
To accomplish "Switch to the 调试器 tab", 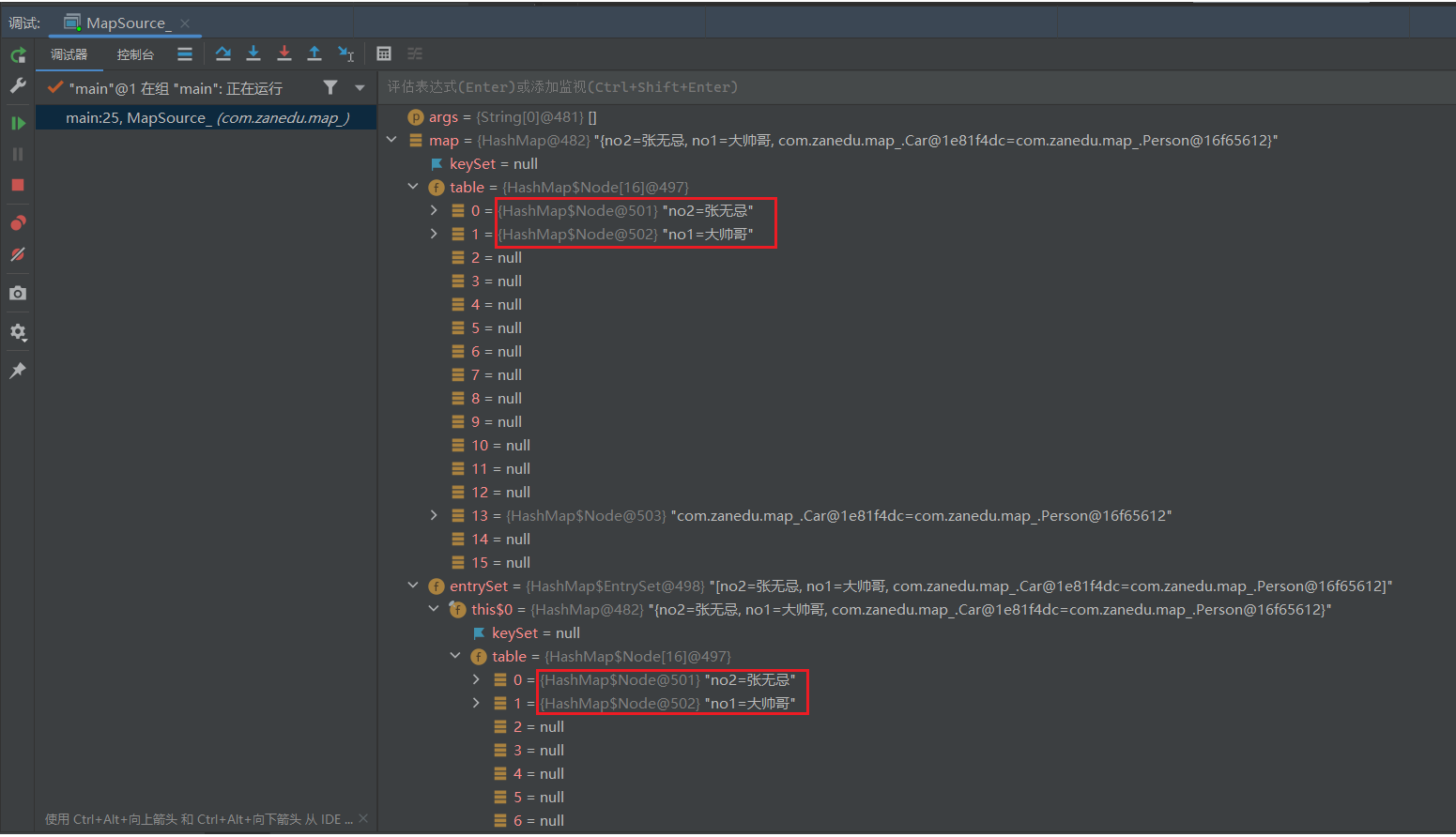I will tap(69, 54).
